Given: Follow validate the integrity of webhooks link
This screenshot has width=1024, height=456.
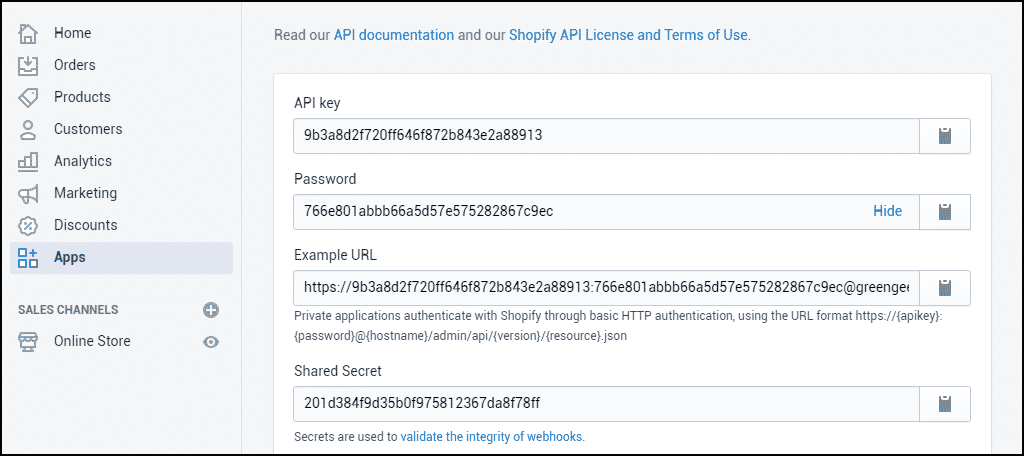Looking at the screenshot, I should pyautogui.click(x=491, y=437).
